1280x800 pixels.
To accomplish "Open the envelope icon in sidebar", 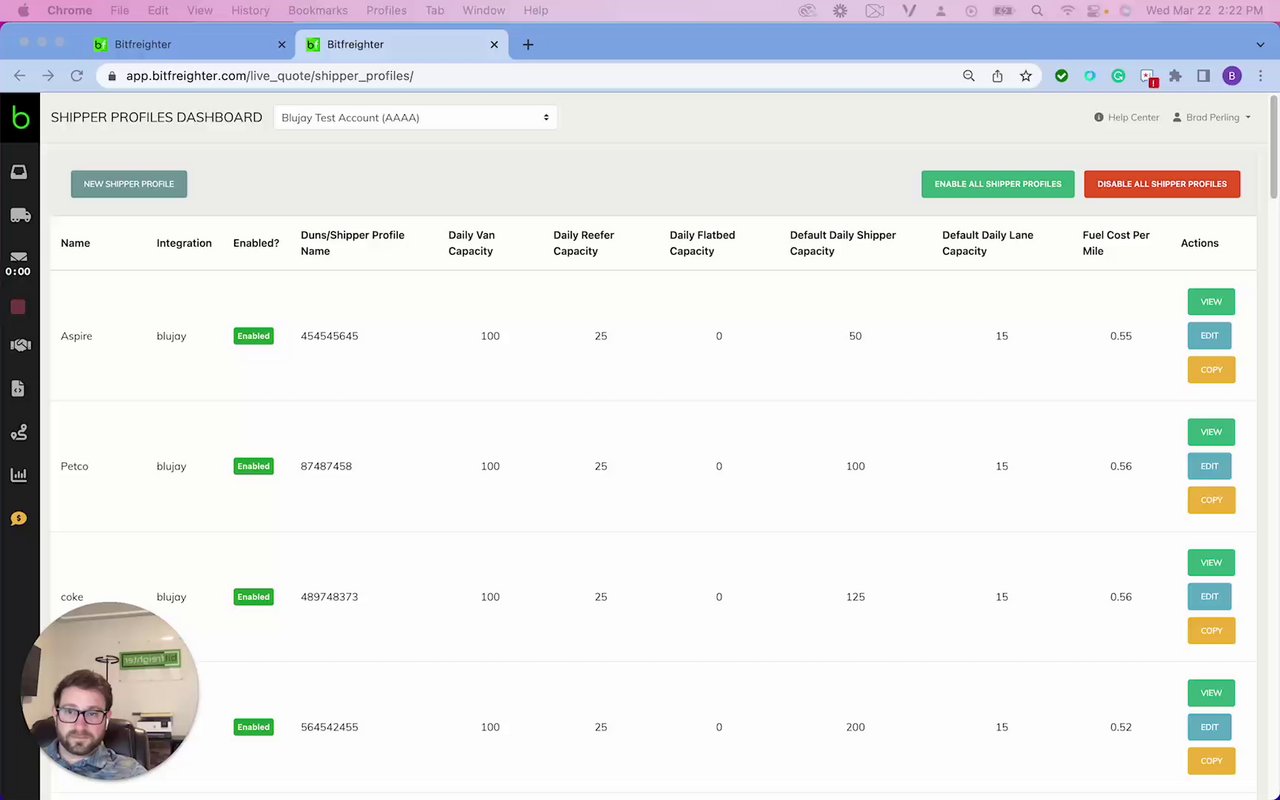I will [18, 257].
